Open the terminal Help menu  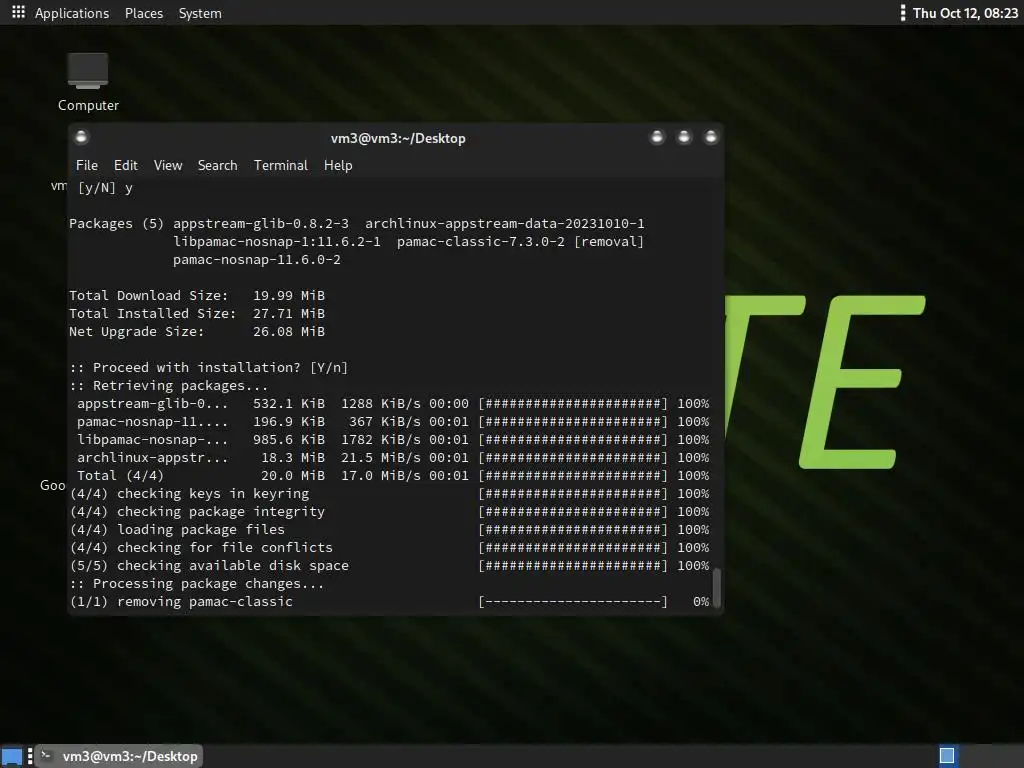(x=338, y=165)
